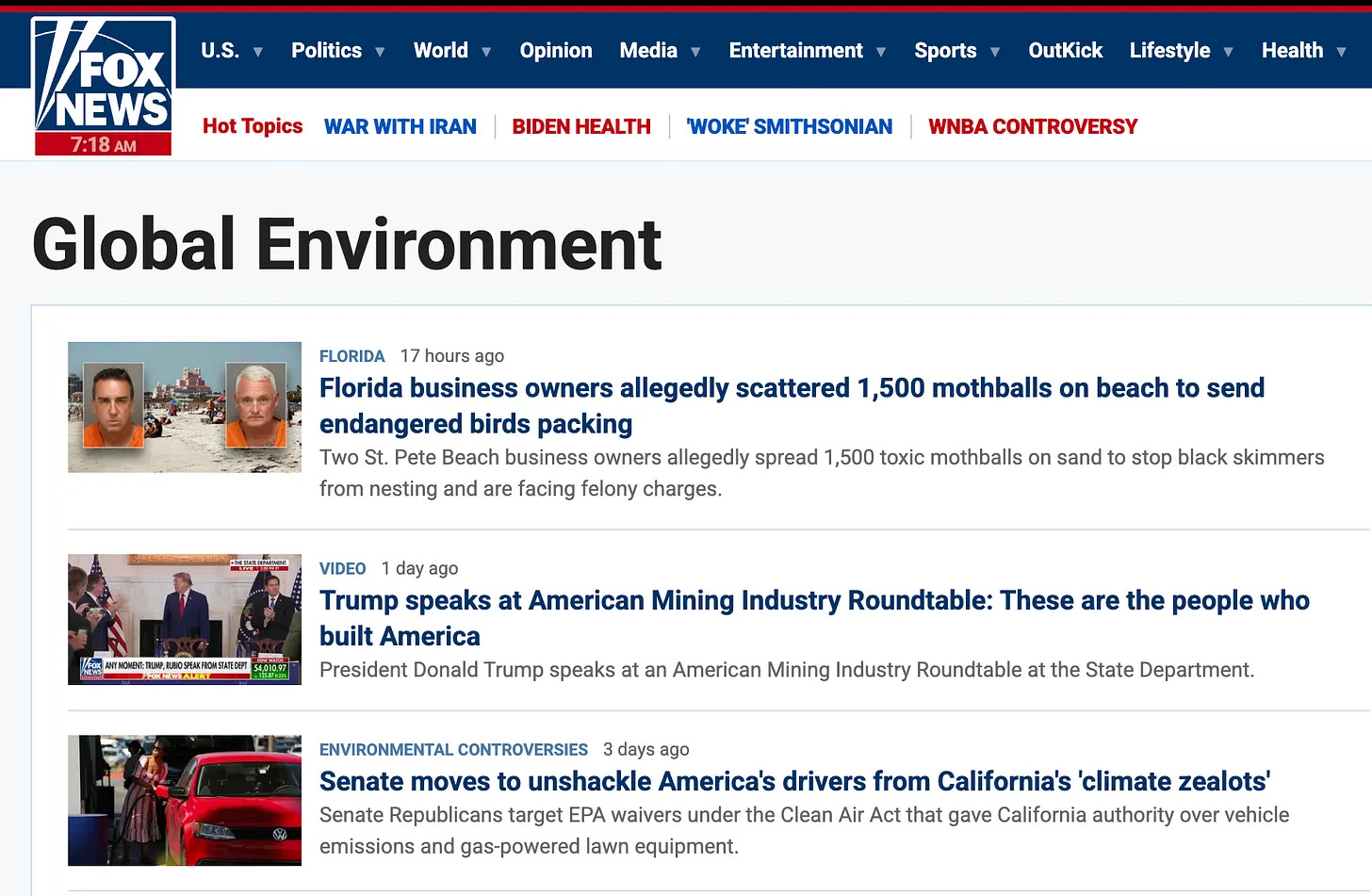Screen dimensions: 1372x896
Task: Click the VIDEO category tag
Action: pyautogui.click(x=343, y=569)
